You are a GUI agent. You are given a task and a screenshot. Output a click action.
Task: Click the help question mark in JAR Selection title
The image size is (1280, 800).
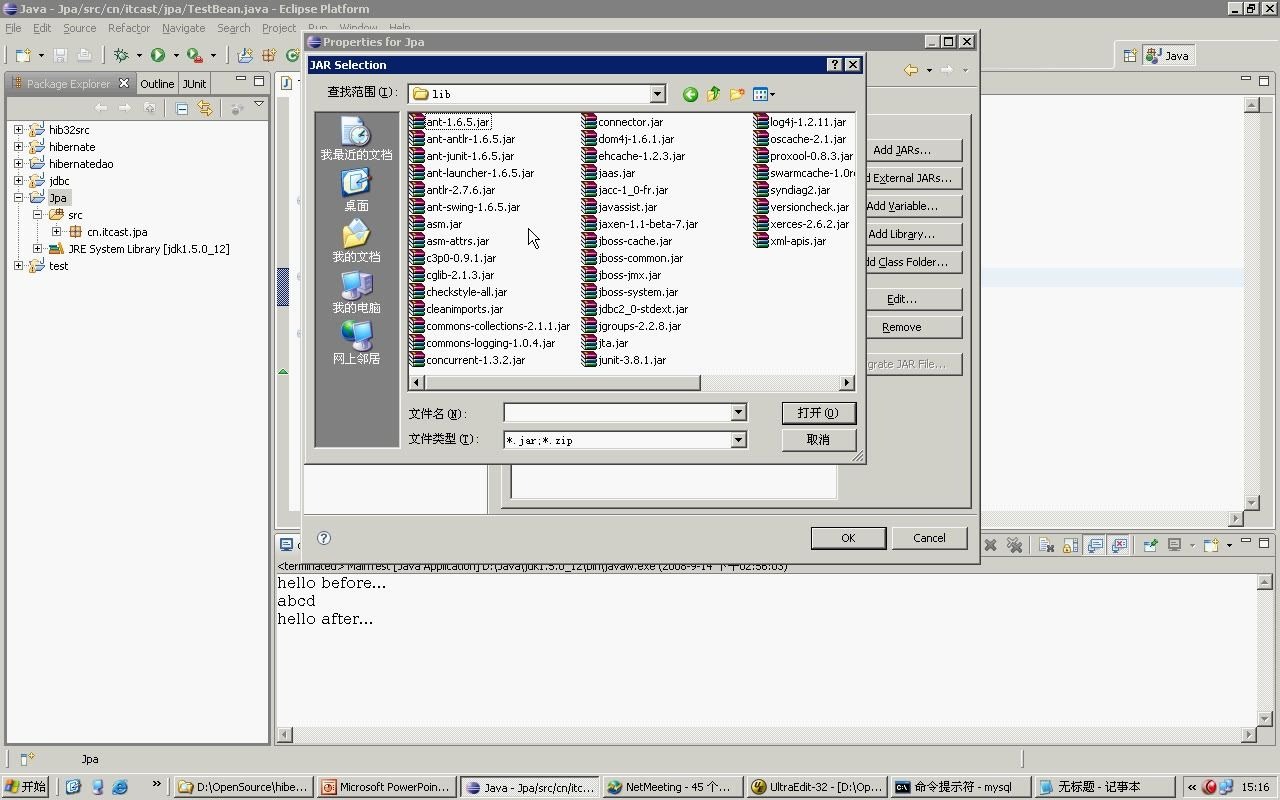click(834, 65)
